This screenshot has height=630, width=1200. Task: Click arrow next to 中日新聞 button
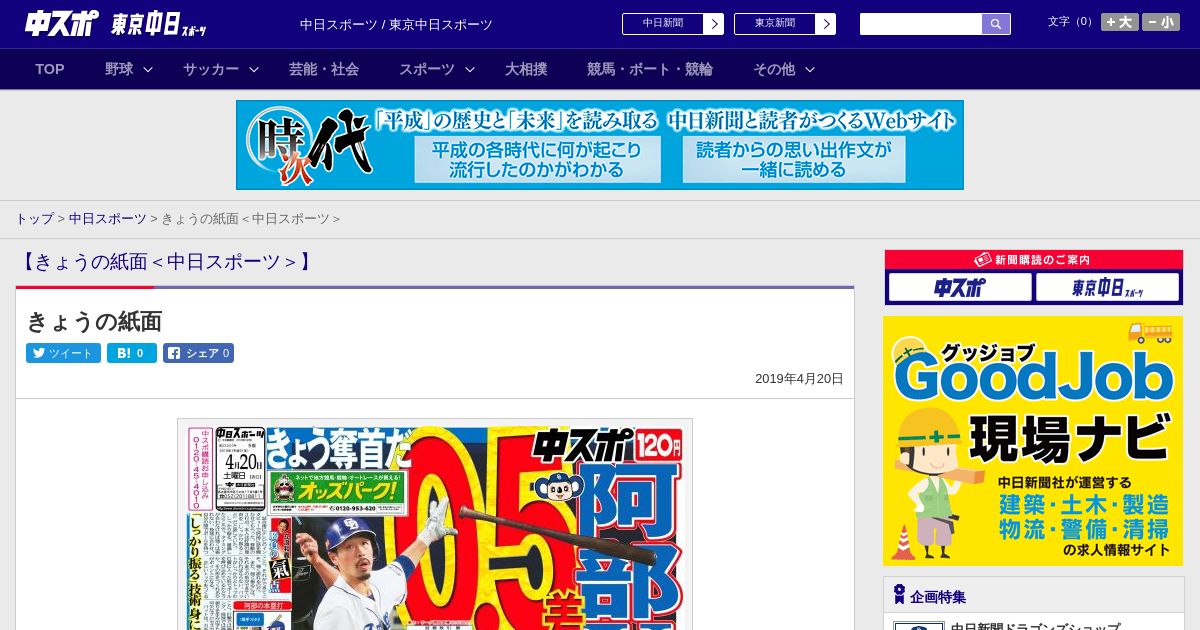[x=714, y=24]
